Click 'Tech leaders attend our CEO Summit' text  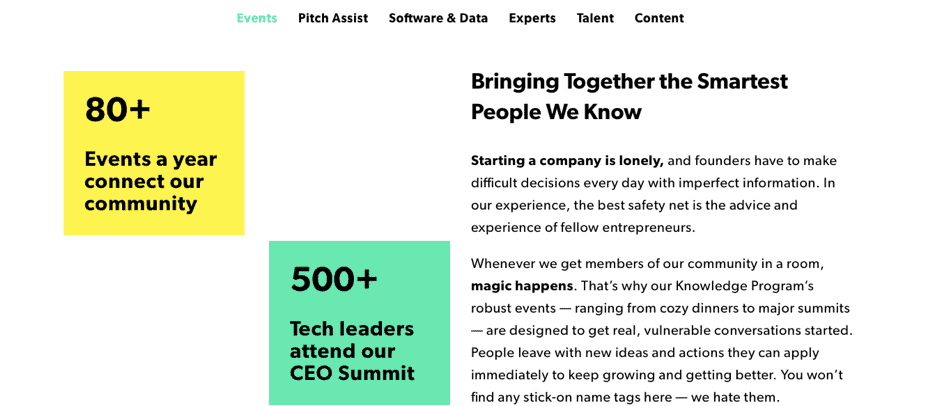[352, 351]
